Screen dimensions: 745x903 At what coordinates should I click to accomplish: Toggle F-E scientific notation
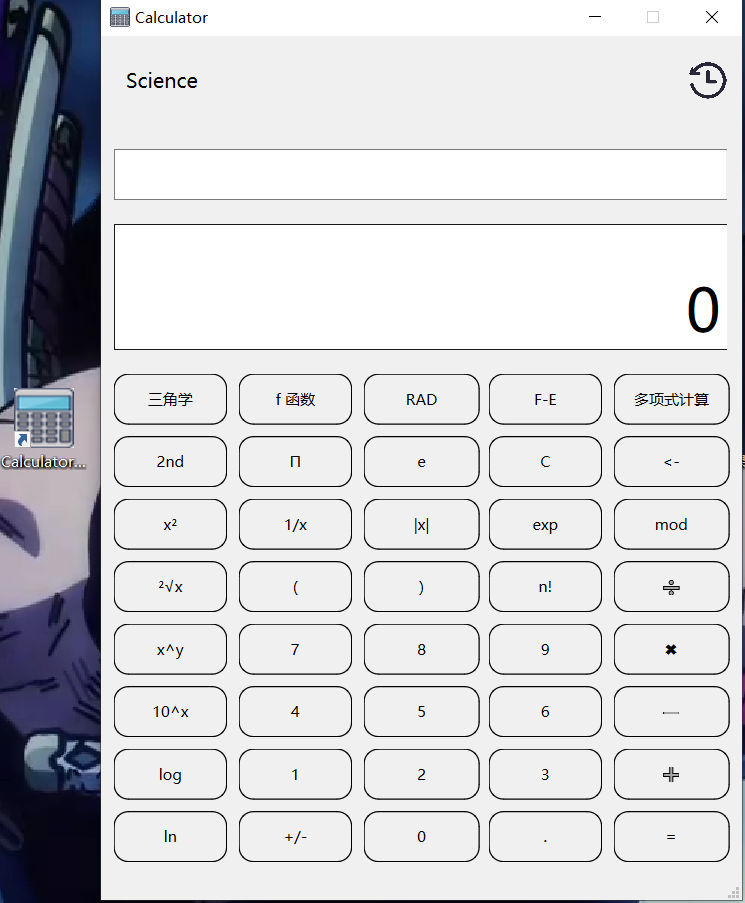point(545,400)
